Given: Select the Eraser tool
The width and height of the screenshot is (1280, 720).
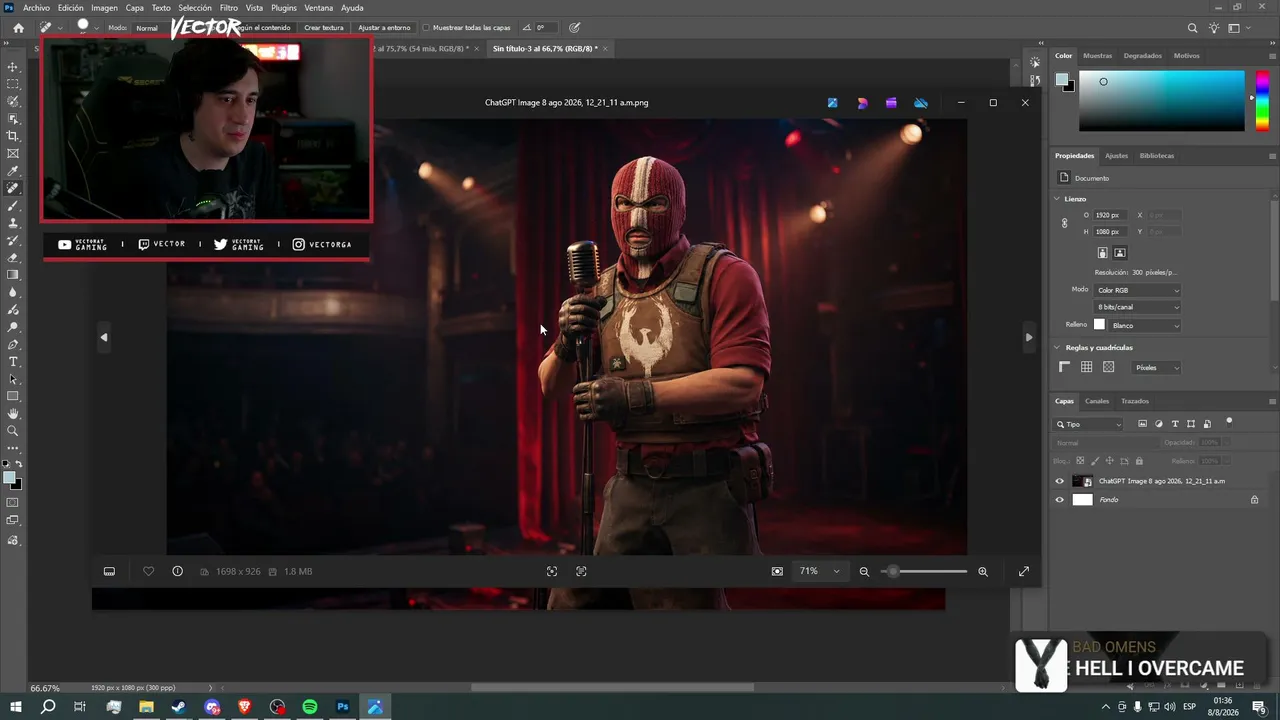Looking at the screenshot, I should point(13,257).
